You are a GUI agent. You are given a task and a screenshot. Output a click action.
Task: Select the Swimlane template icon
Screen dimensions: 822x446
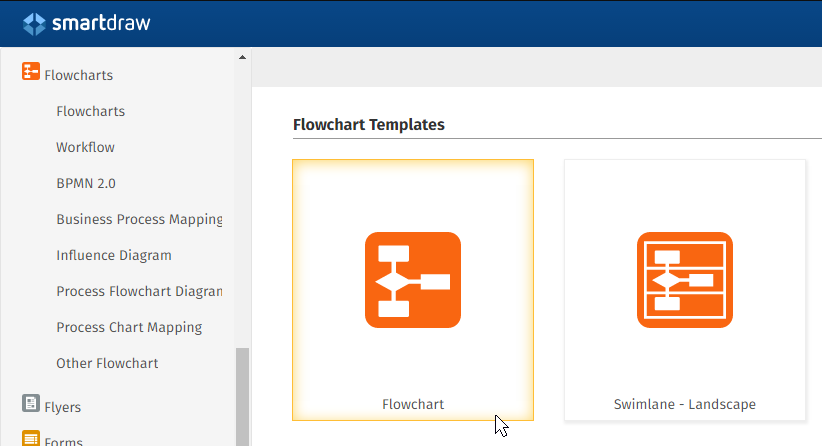684,280
